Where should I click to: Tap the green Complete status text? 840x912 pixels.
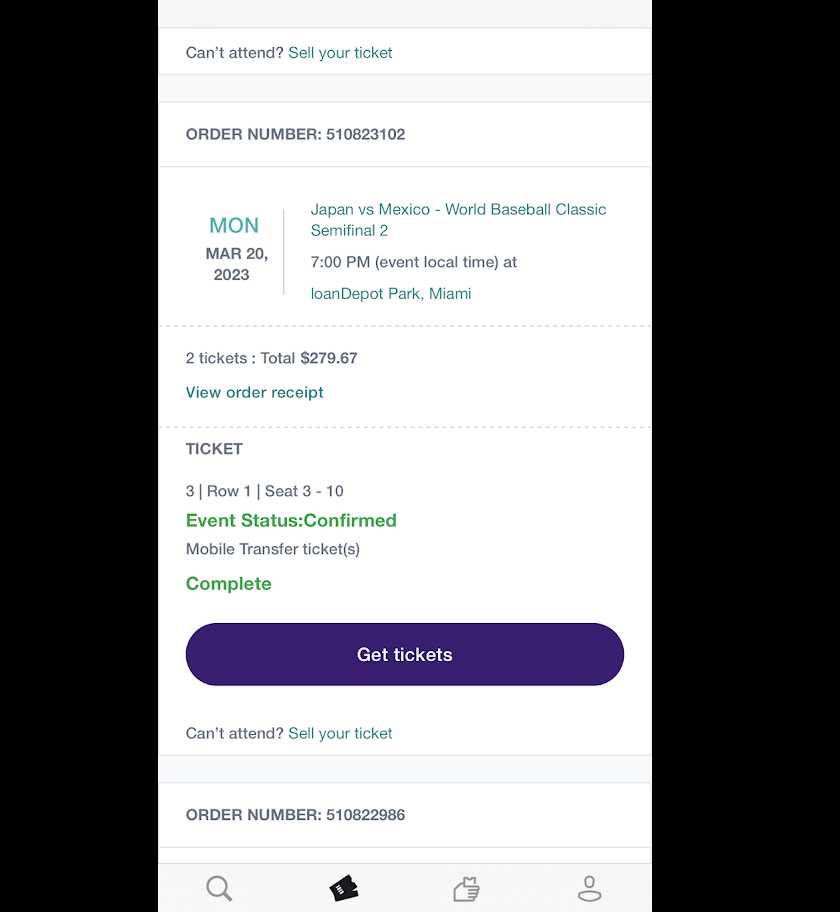228,584
